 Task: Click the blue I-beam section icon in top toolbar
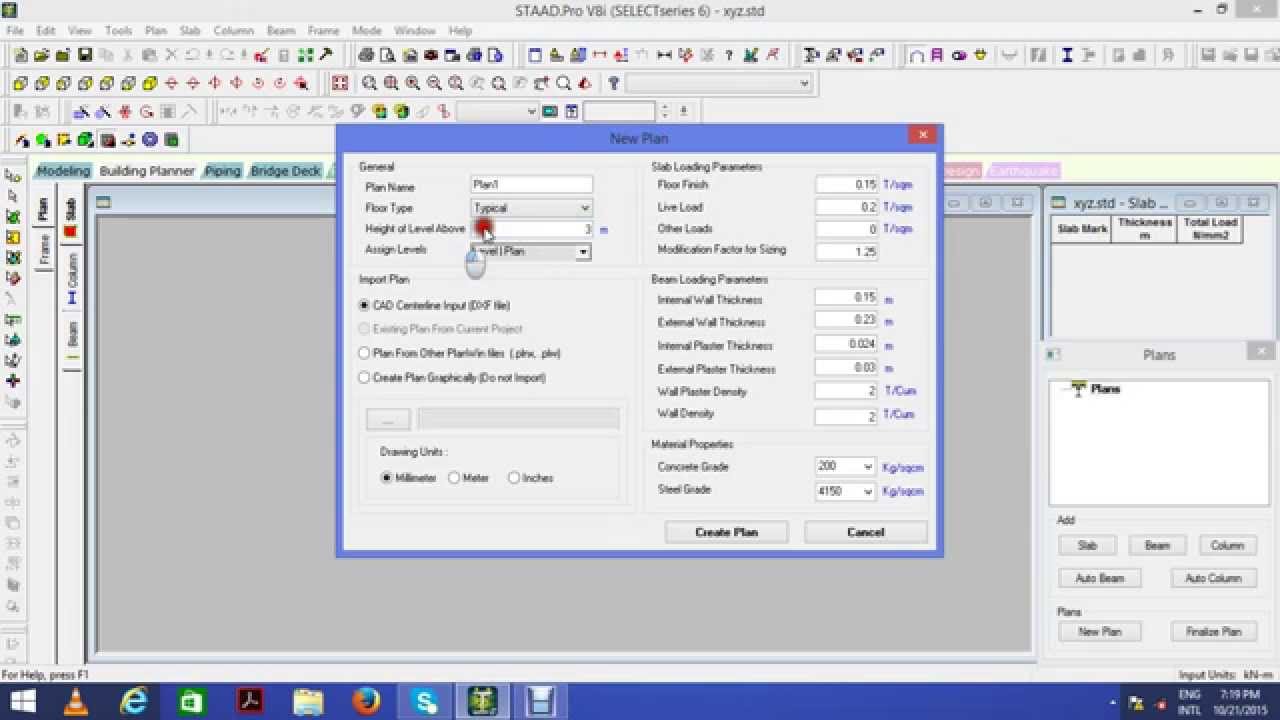(1066, 55)
